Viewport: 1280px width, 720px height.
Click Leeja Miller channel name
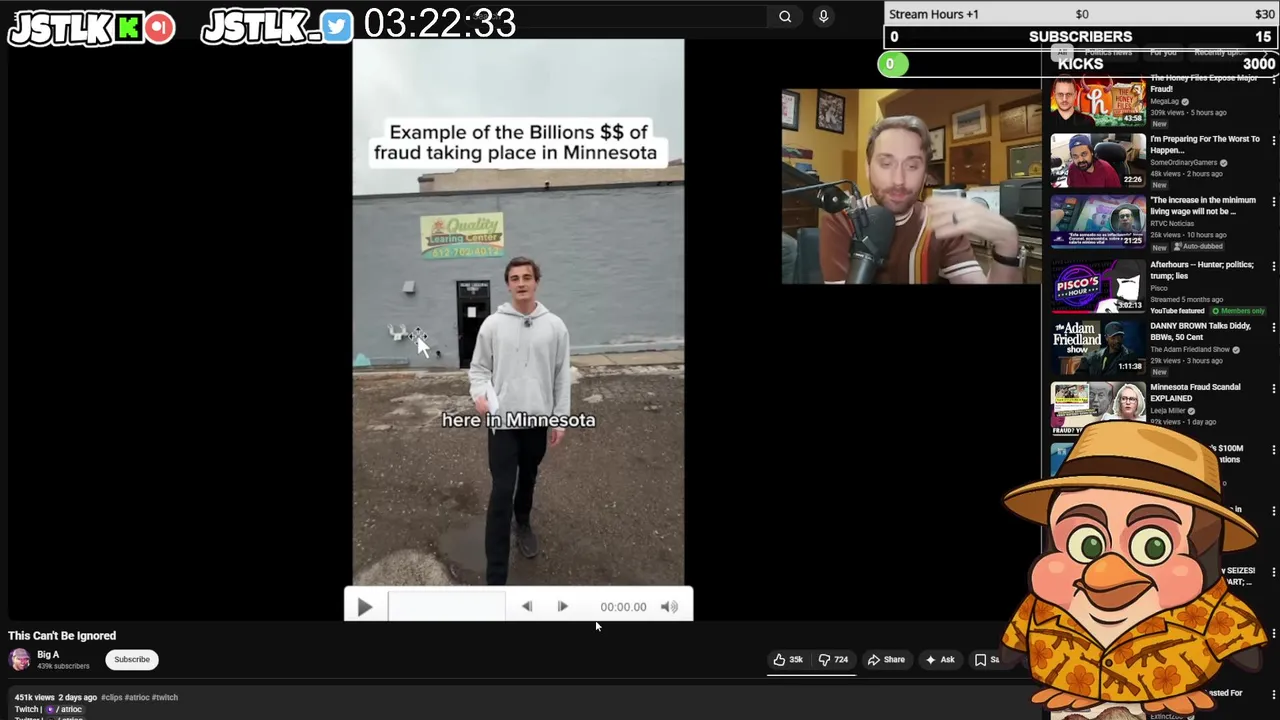pos(1167,410)
